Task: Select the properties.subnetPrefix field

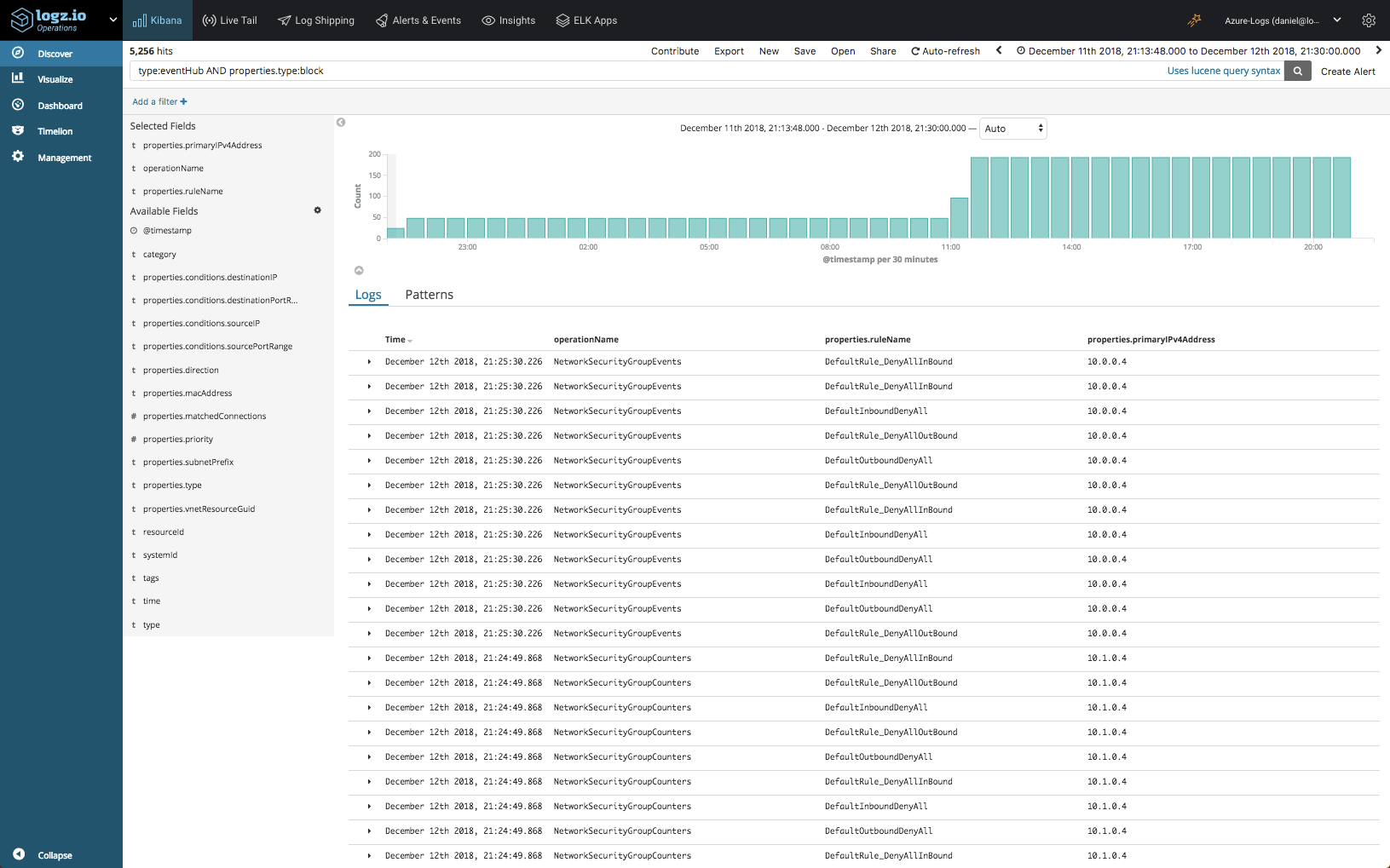Action: coord(188,463)
